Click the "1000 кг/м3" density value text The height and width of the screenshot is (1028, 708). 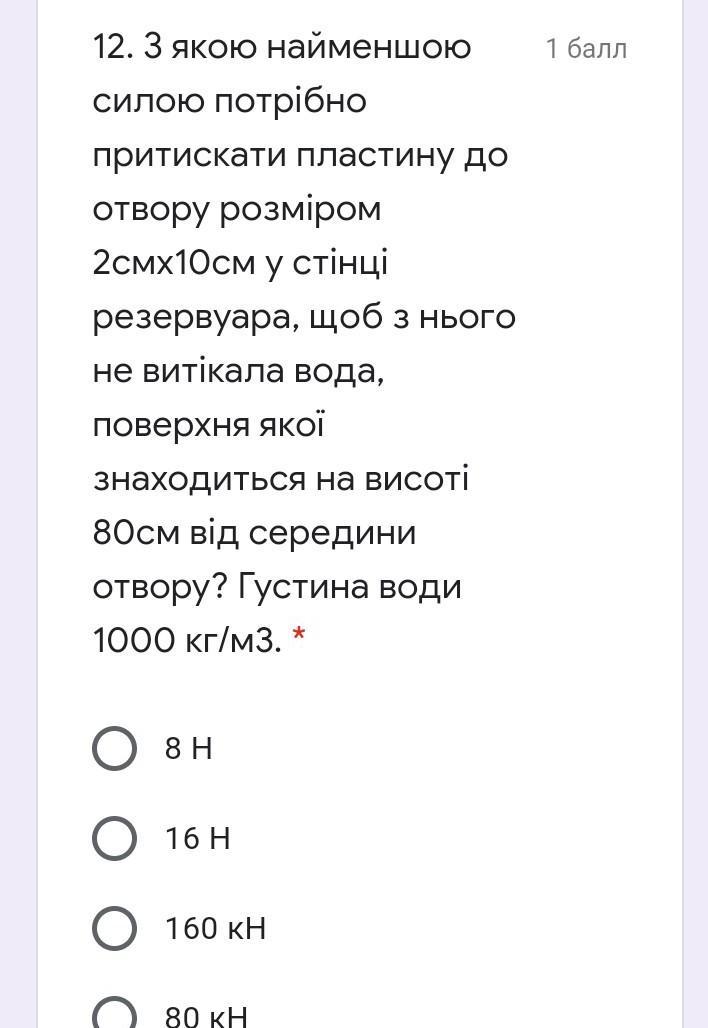[187, 640]
